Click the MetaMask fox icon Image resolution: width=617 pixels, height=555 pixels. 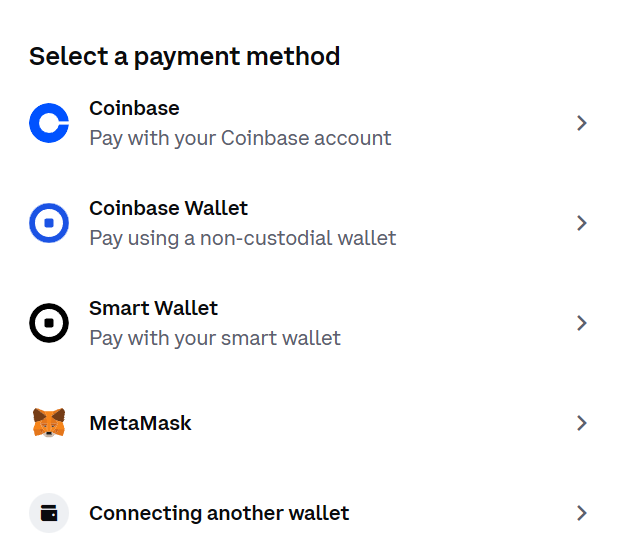[x=49, y=423]
